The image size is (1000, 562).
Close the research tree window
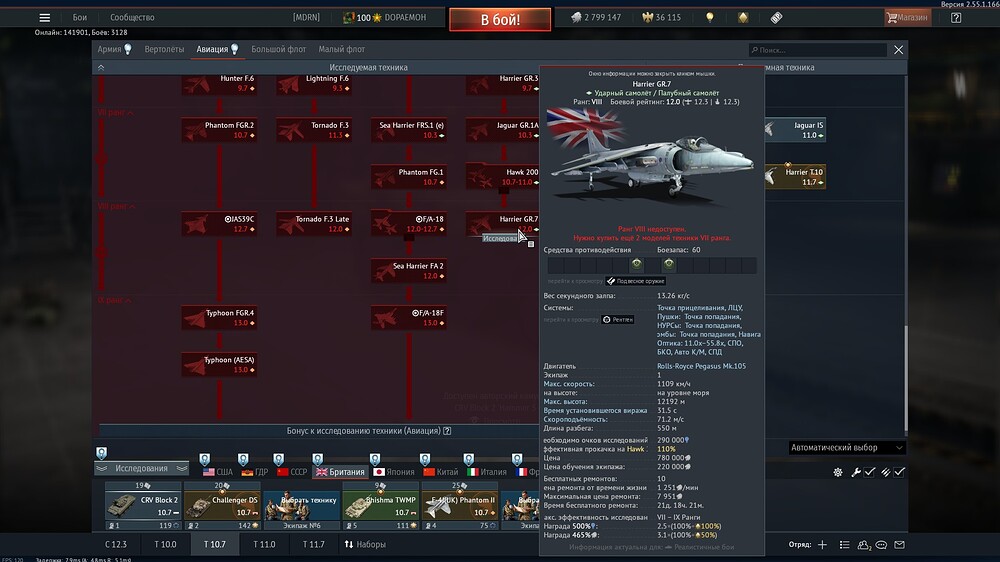[x=898, y=50]
